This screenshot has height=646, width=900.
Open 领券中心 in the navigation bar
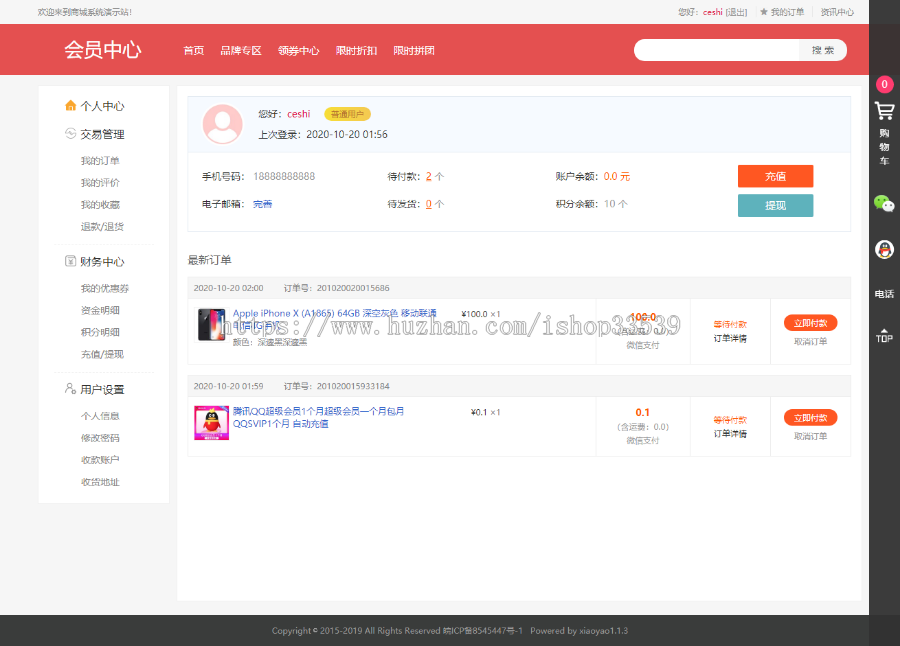tap(298, 50)
